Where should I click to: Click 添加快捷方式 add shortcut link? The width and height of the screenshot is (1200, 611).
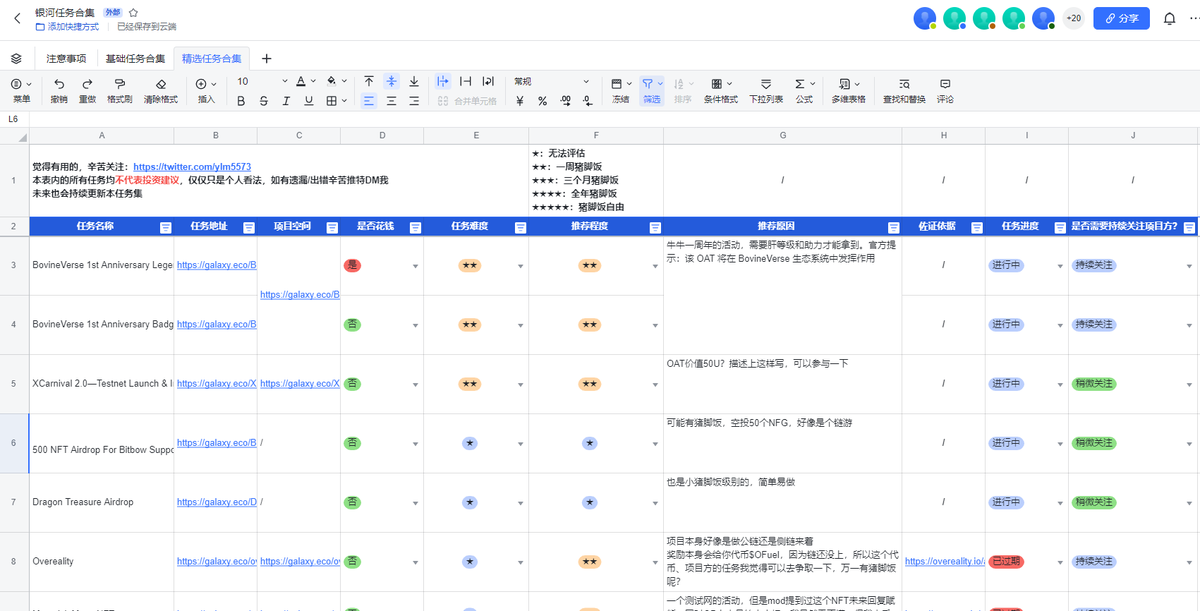(66, 27)
